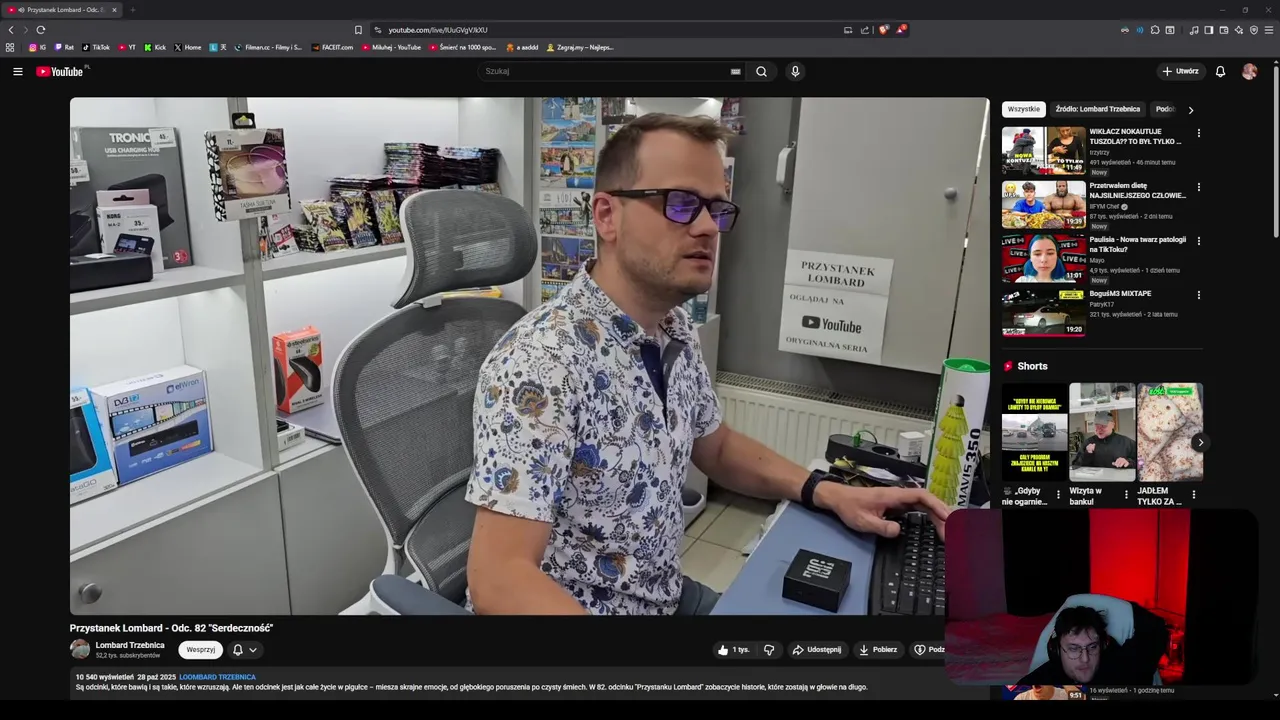
Task: Open options for BoguśM3 MIXTAPE video
Action: 1199,295
